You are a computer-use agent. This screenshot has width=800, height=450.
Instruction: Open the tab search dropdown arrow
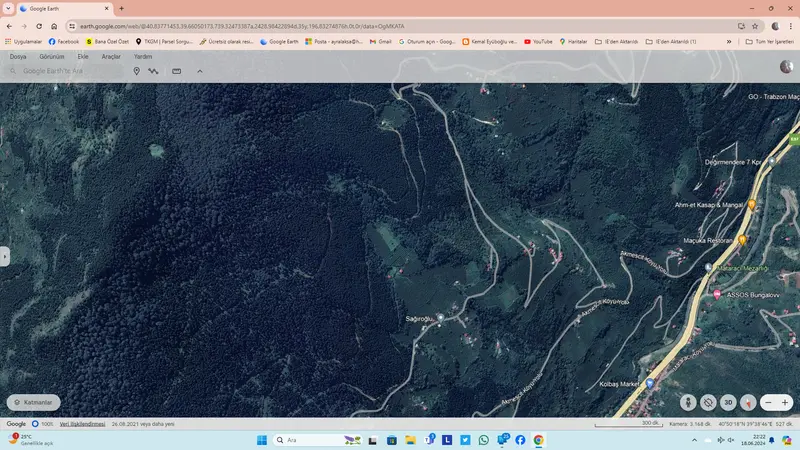point(8,9)
